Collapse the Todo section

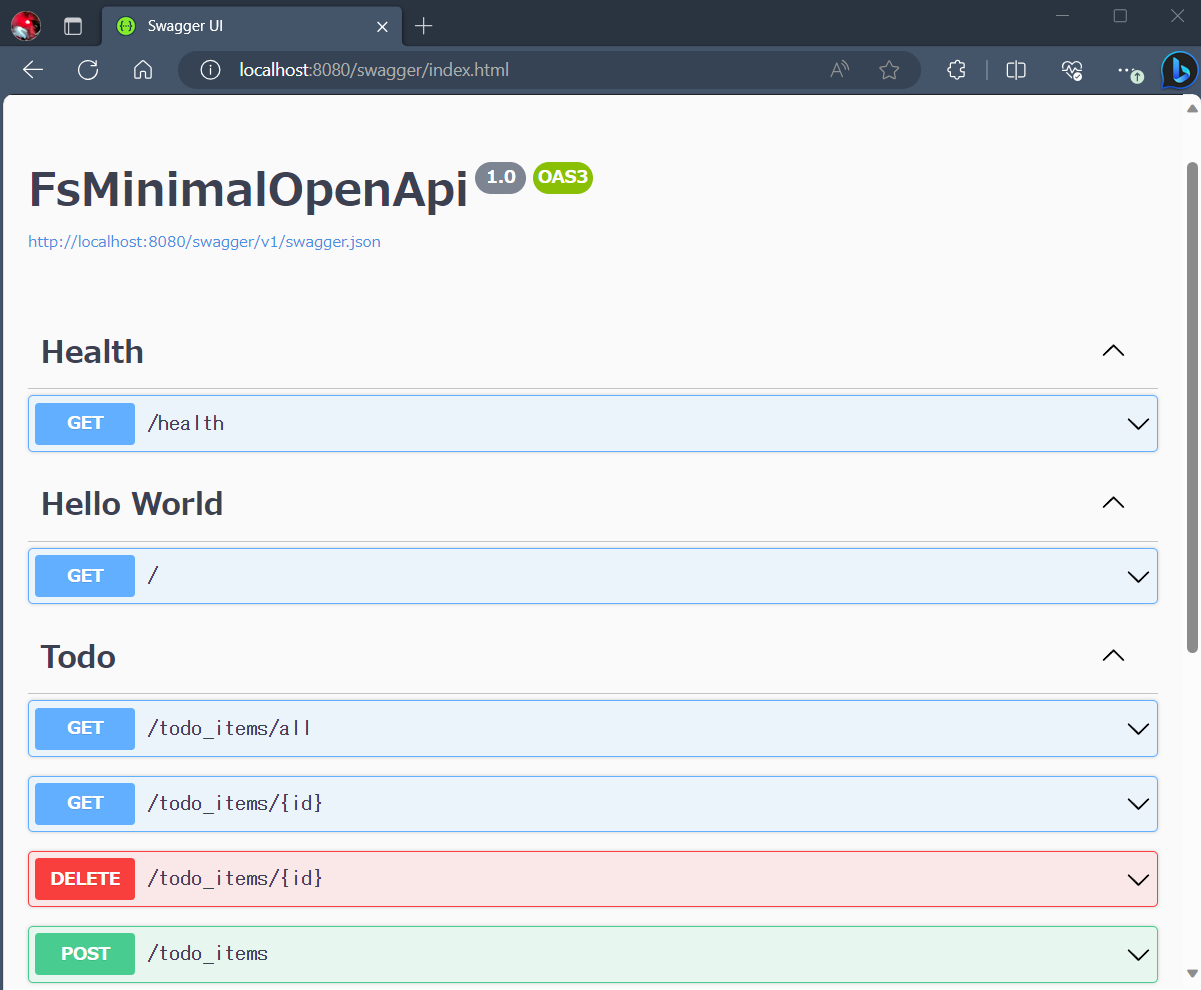tap(1113, 656)
